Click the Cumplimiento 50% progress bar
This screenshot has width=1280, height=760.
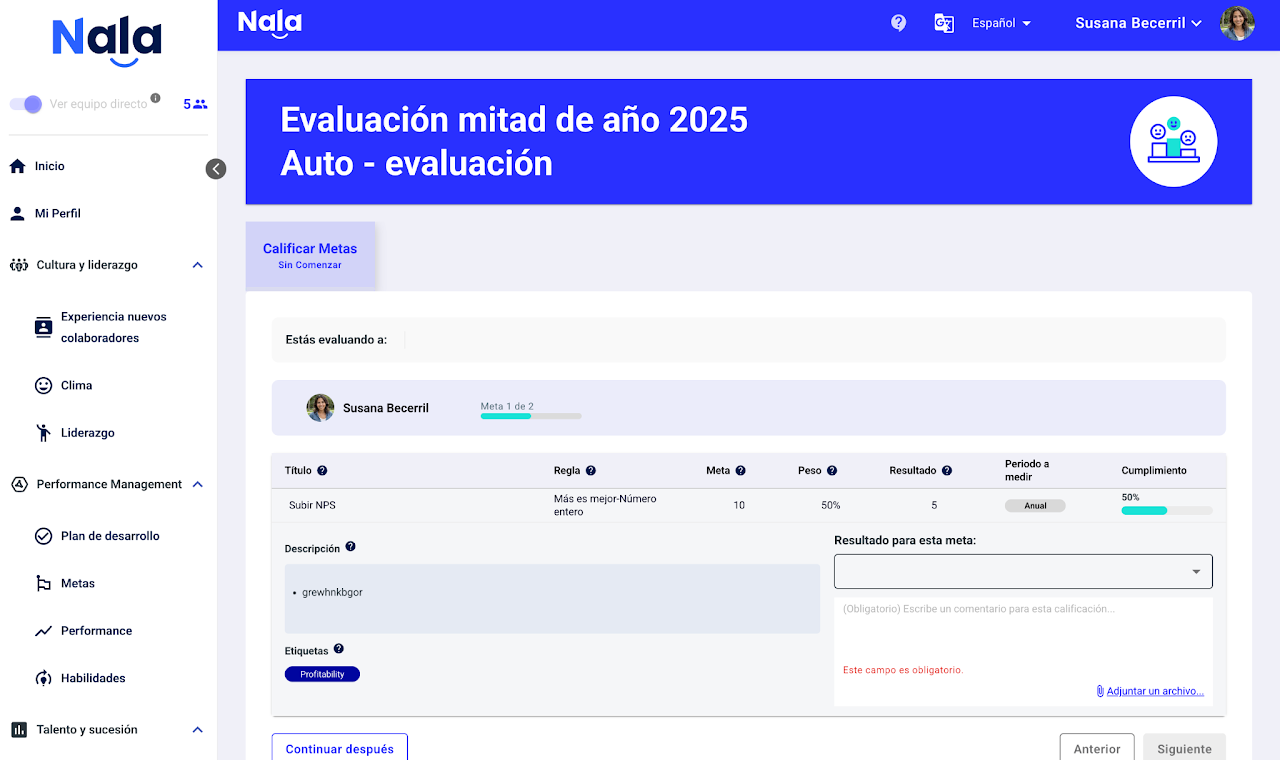point(1166,511)
